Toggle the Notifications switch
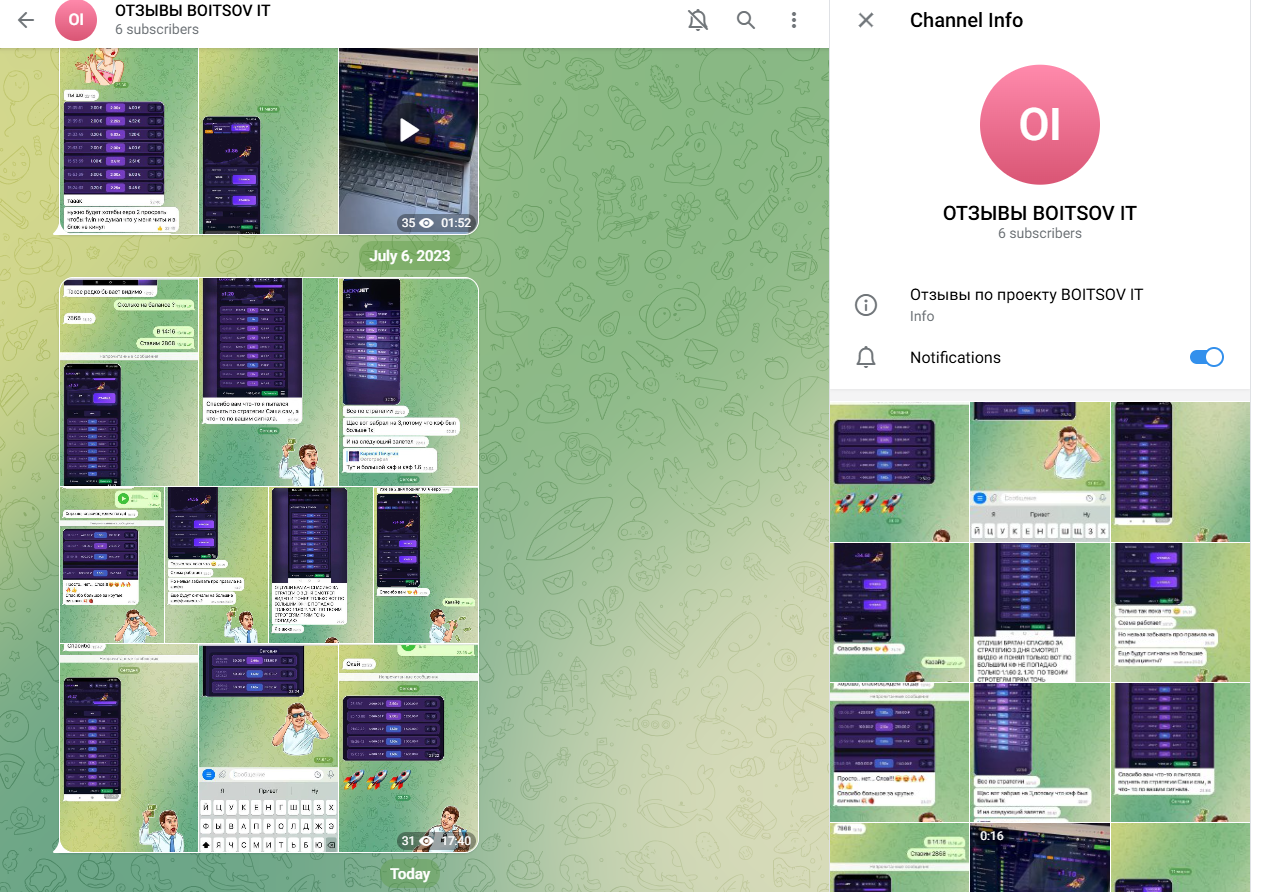Image resolution: width=1285 pixels, height=892 pixels. 1207,357
